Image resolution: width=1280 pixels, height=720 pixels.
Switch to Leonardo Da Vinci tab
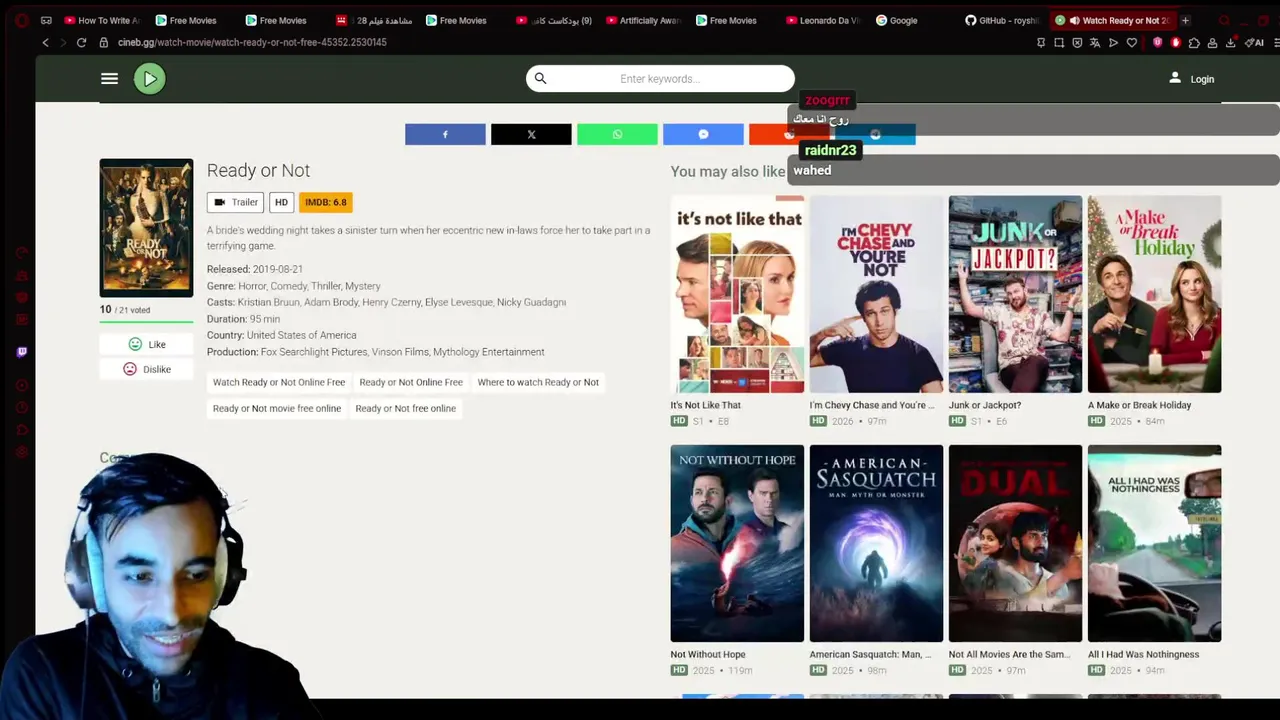click(x=821, y=20)
